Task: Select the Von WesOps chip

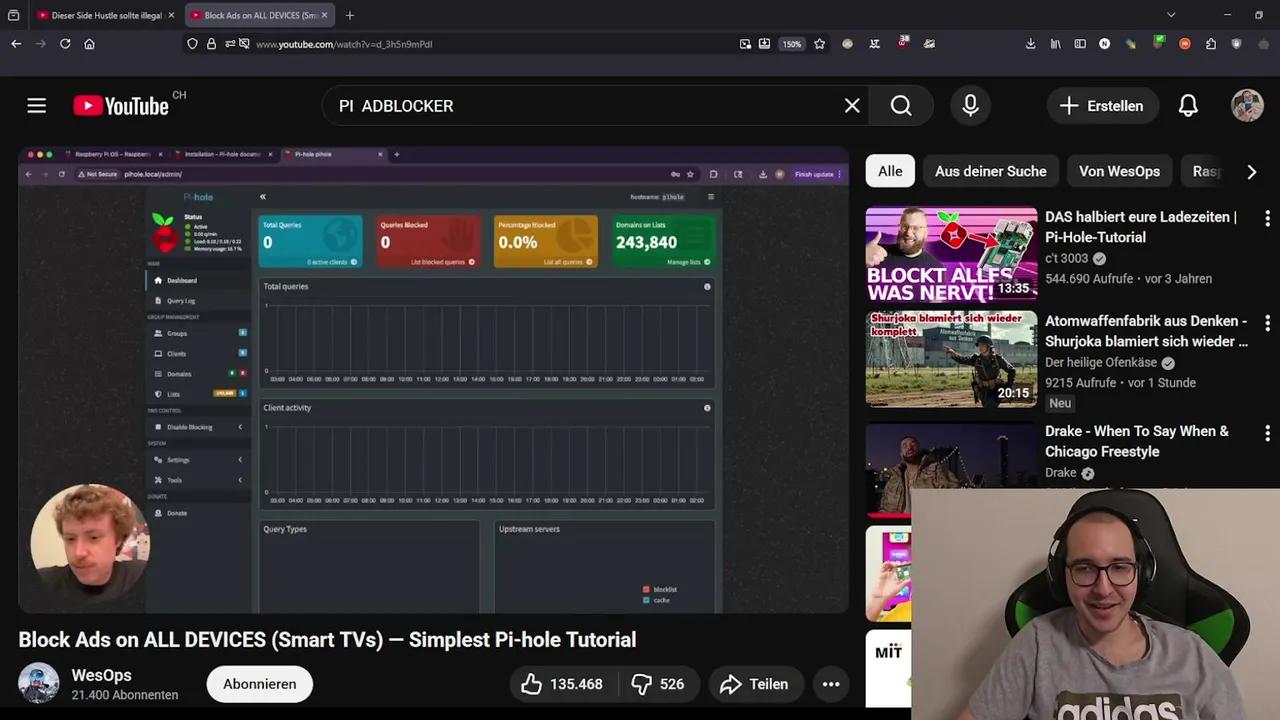Action: (x=1119, y=171)
